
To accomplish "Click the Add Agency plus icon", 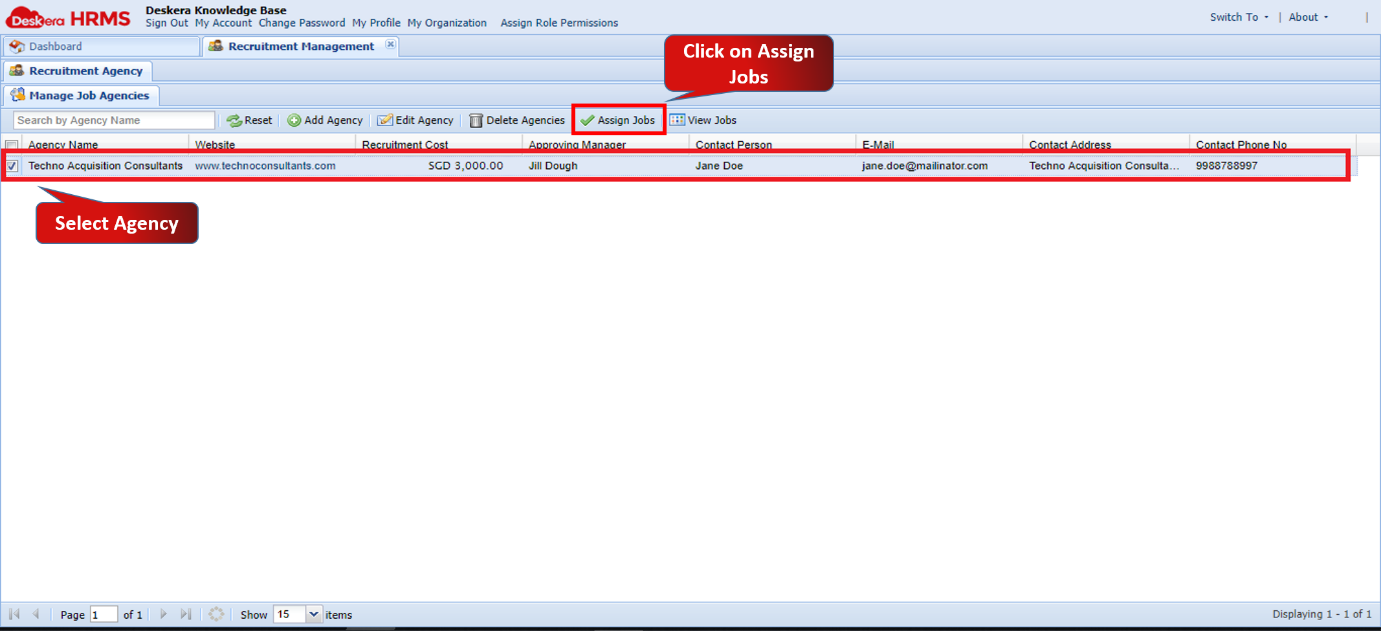I will pos(294,120).
